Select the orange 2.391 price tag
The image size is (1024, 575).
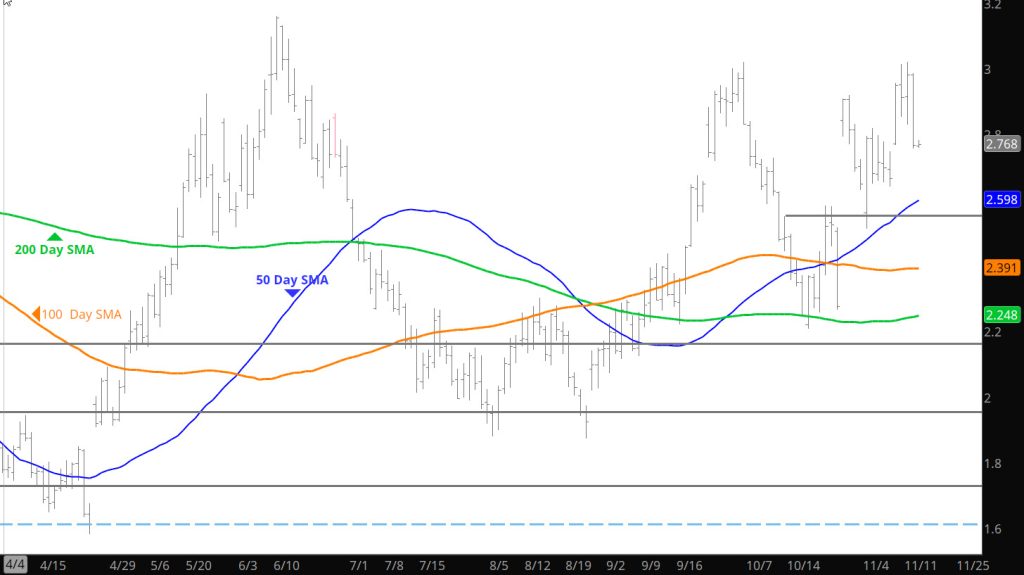pyautogui.click(x=1001, y=268)
